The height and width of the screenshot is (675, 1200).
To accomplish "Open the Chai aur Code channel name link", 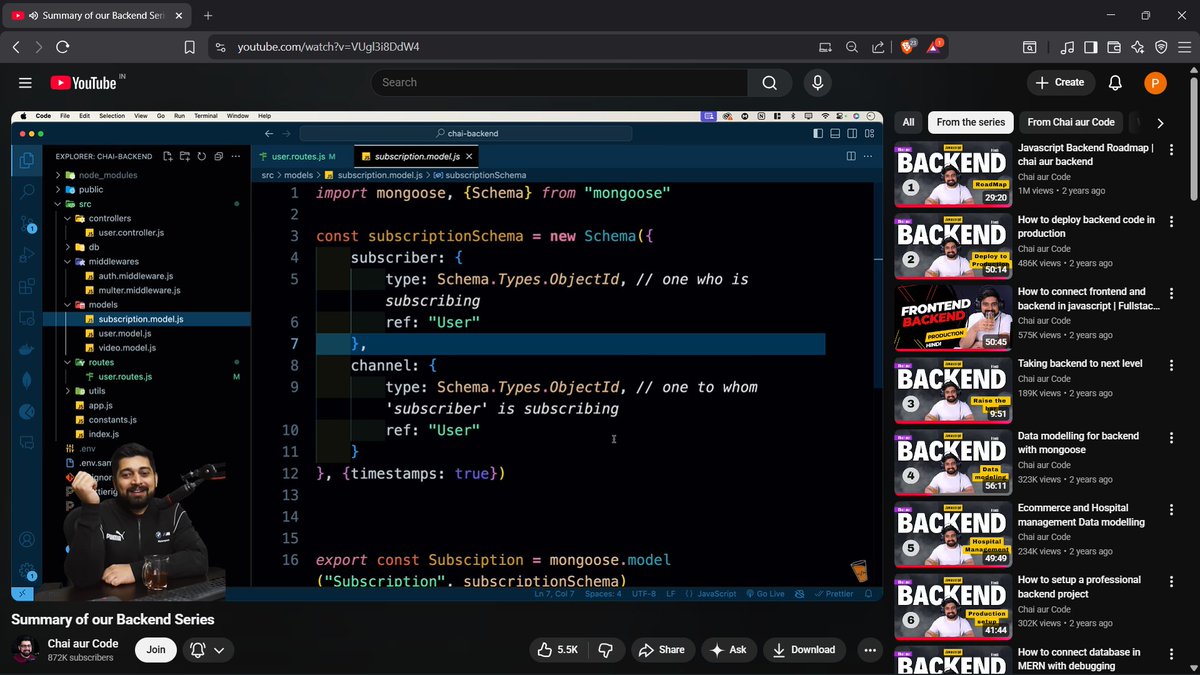I will coord(83,643).
